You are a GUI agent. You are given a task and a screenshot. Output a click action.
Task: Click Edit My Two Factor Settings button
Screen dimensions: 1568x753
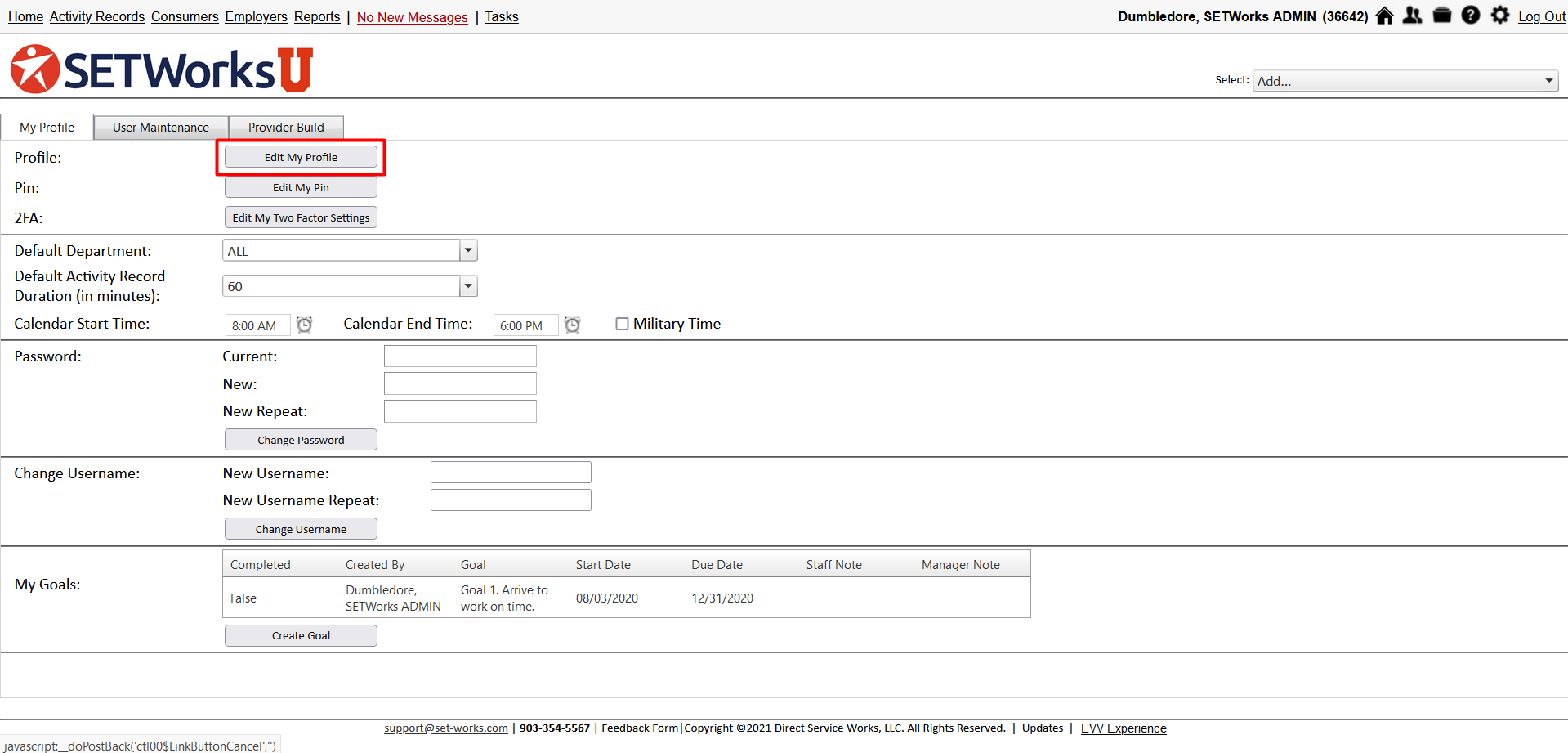pyautogui.click(x=301, y=217)
